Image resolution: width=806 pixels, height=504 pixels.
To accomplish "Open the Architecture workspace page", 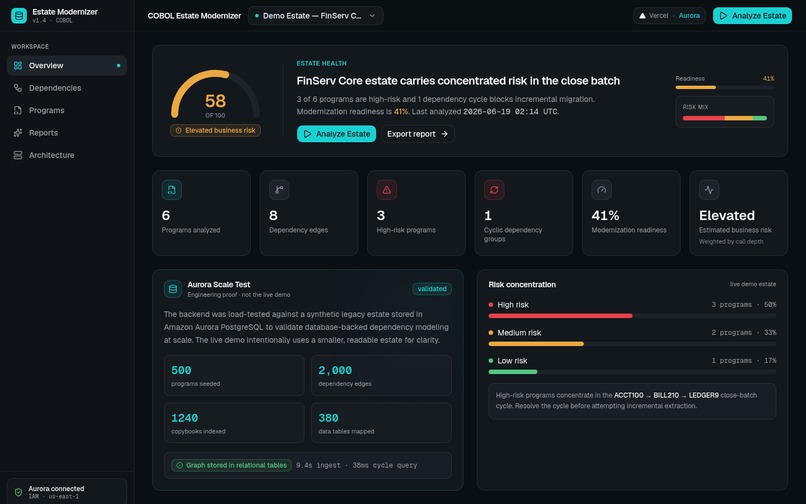I will pos(67,155).
